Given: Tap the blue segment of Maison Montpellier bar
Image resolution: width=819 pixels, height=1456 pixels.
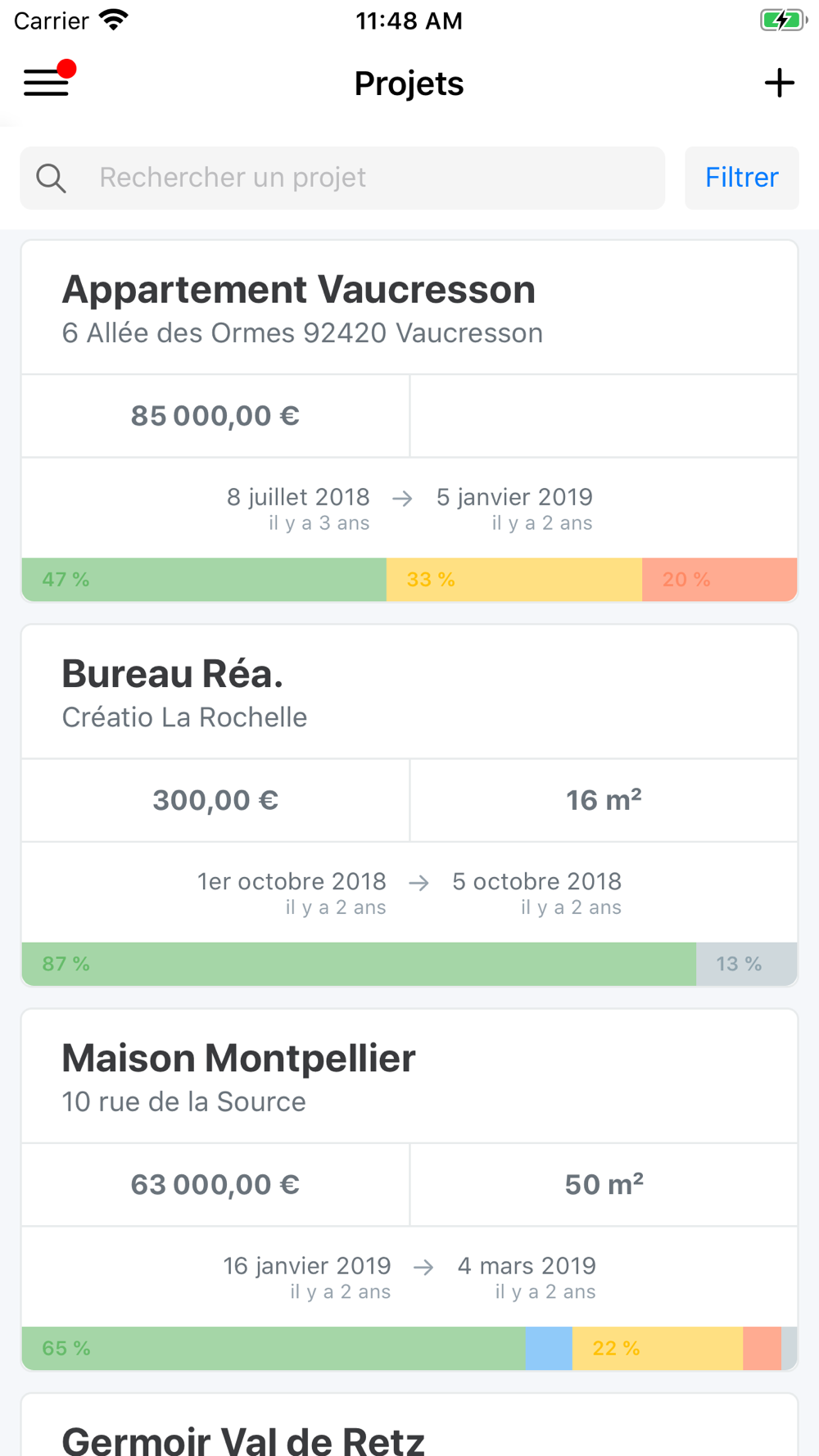Looking at the screenshot, I should point(548,1348).
